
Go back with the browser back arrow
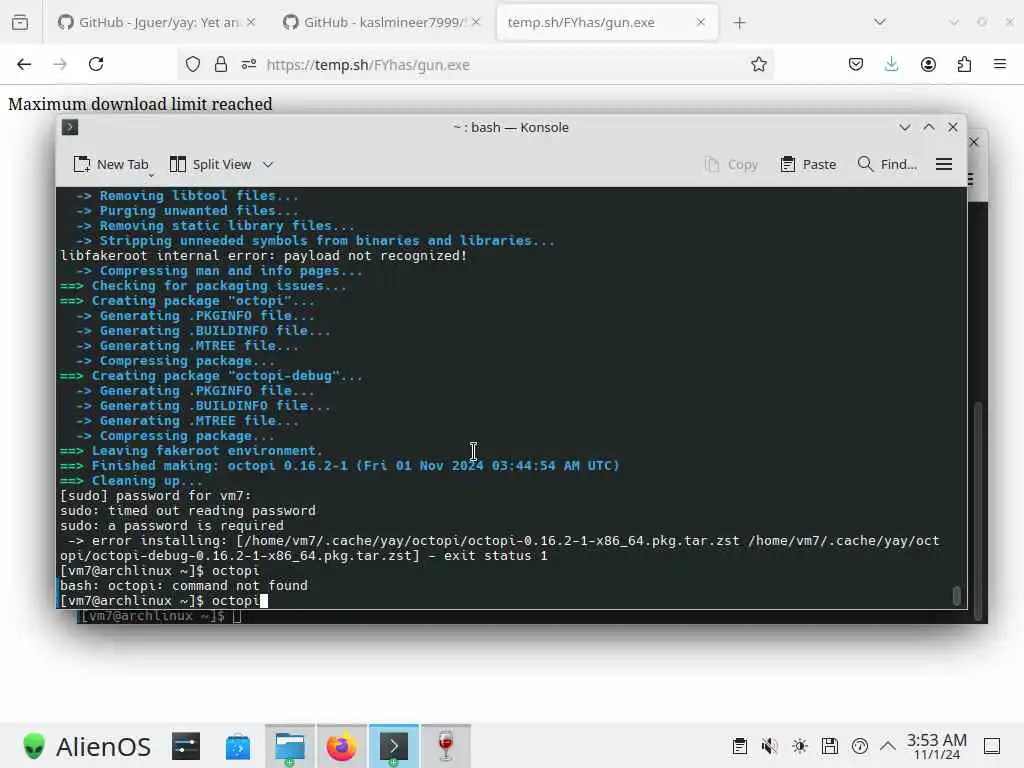[x=24, y=64]
